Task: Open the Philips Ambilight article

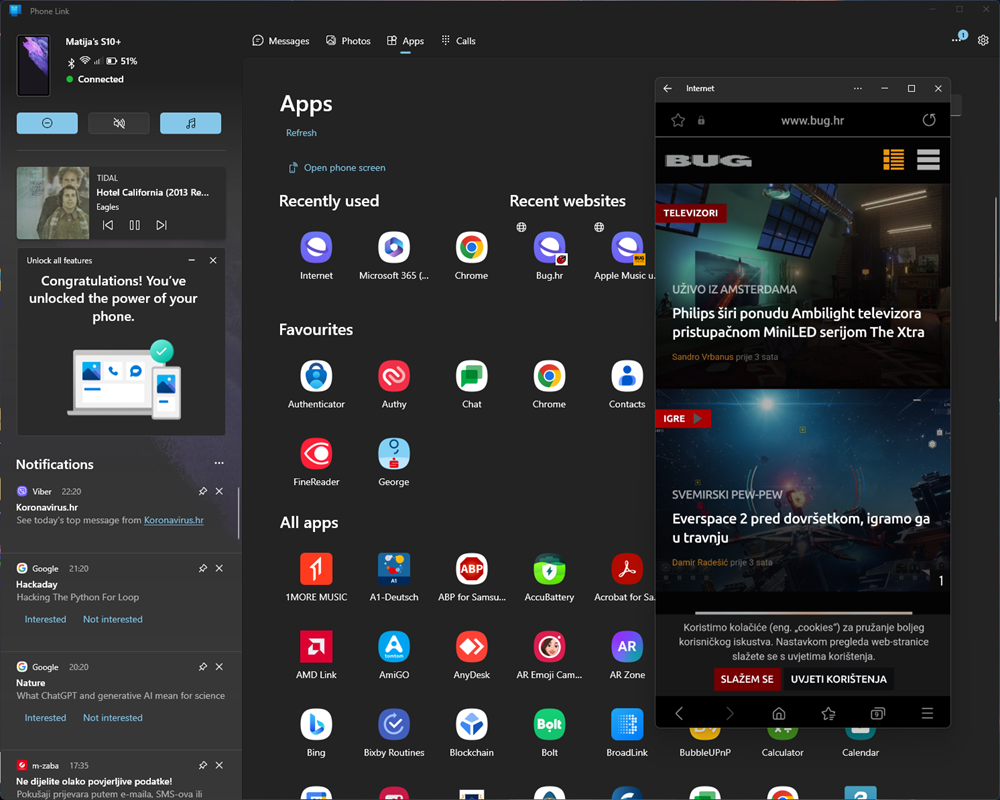Action: click(x=798, y=323)
